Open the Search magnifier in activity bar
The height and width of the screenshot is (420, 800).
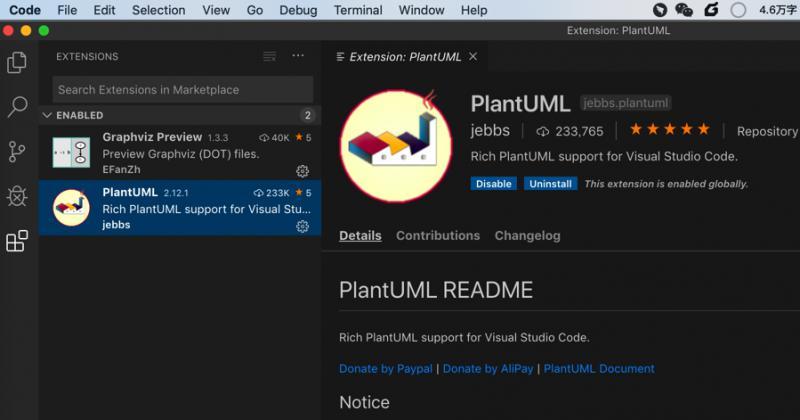[x=17, y=107]
